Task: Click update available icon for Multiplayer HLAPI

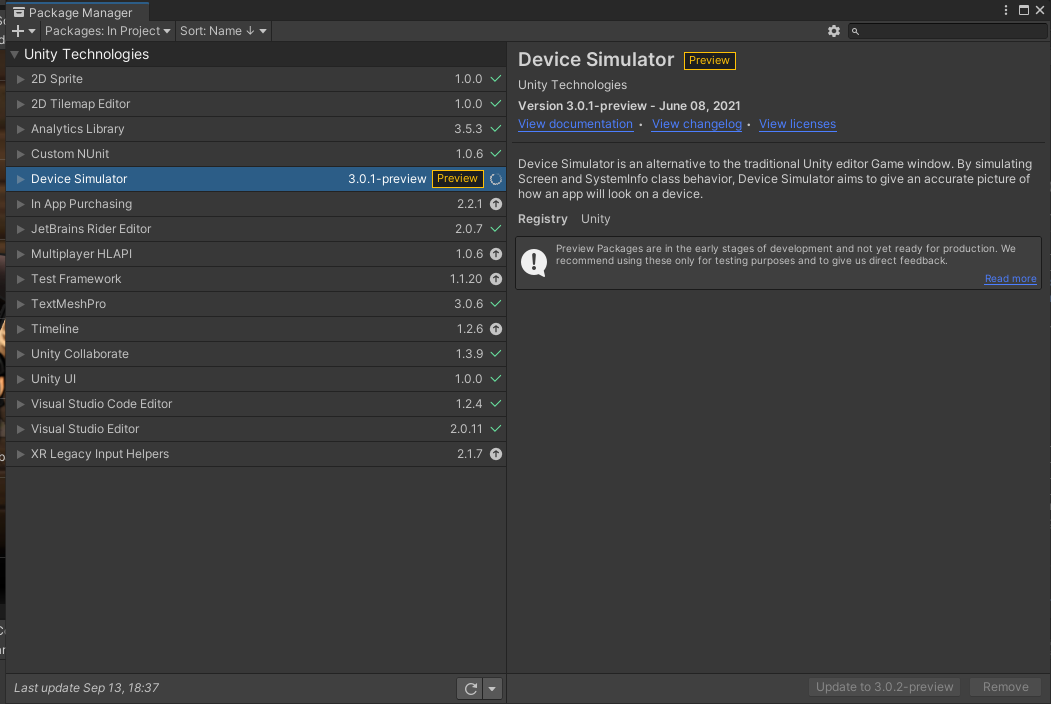Action: 496,254
